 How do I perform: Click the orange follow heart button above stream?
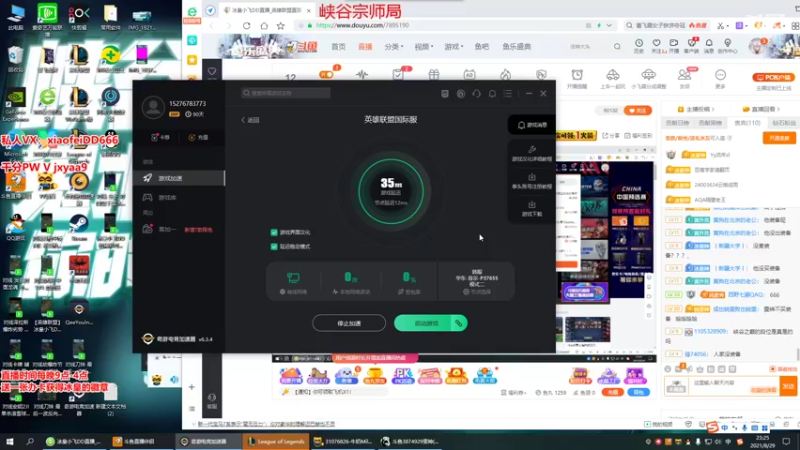638,110
